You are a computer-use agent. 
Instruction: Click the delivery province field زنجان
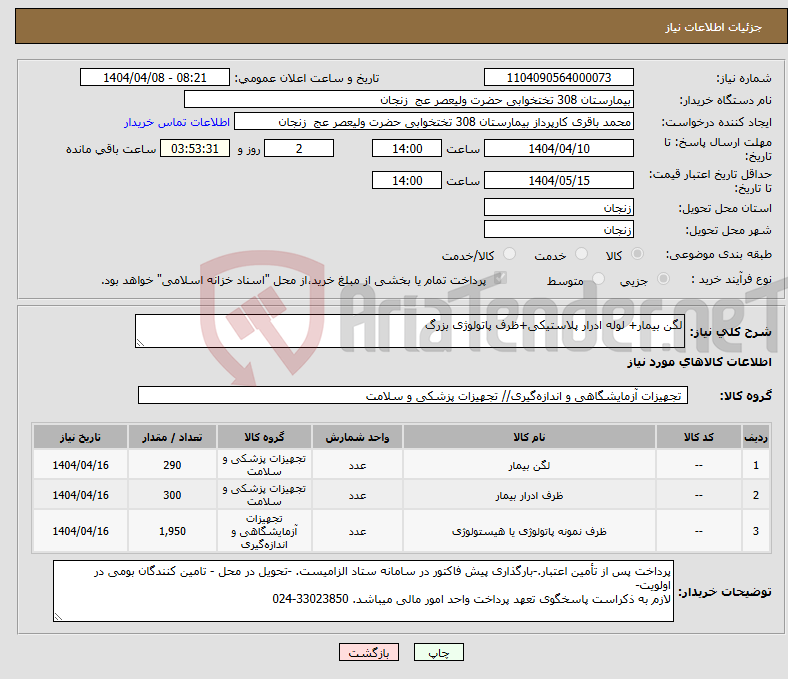click(x=558, y=207)
